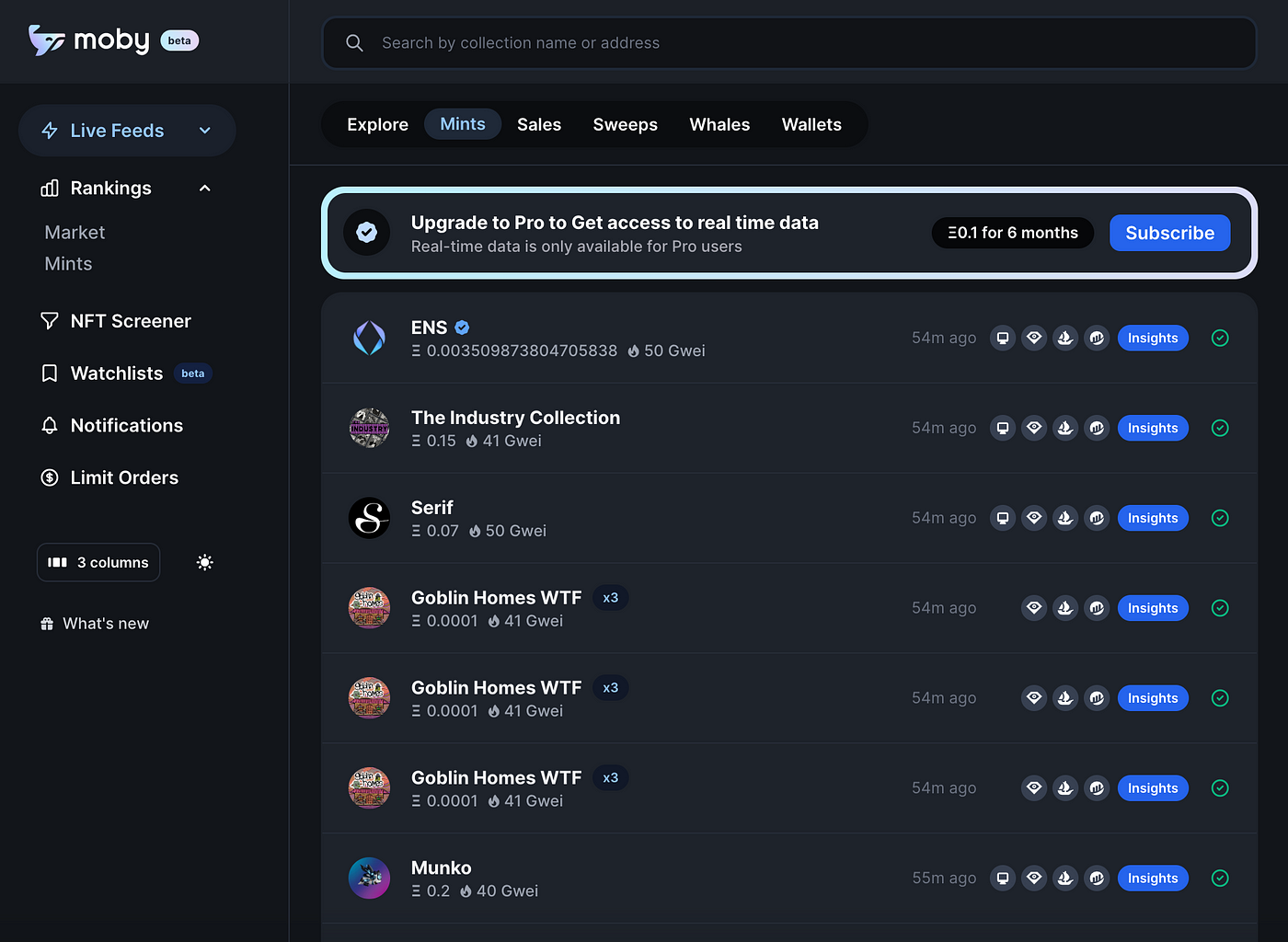Switch to the Explore tab
This screenshot has height=942, width=1288.
coord(377,124)
